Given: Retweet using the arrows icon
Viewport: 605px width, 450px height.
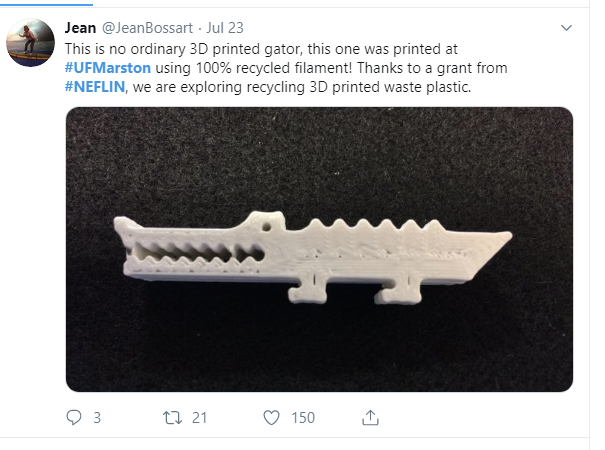Looking at the screenshot, I should coord(170,417).
